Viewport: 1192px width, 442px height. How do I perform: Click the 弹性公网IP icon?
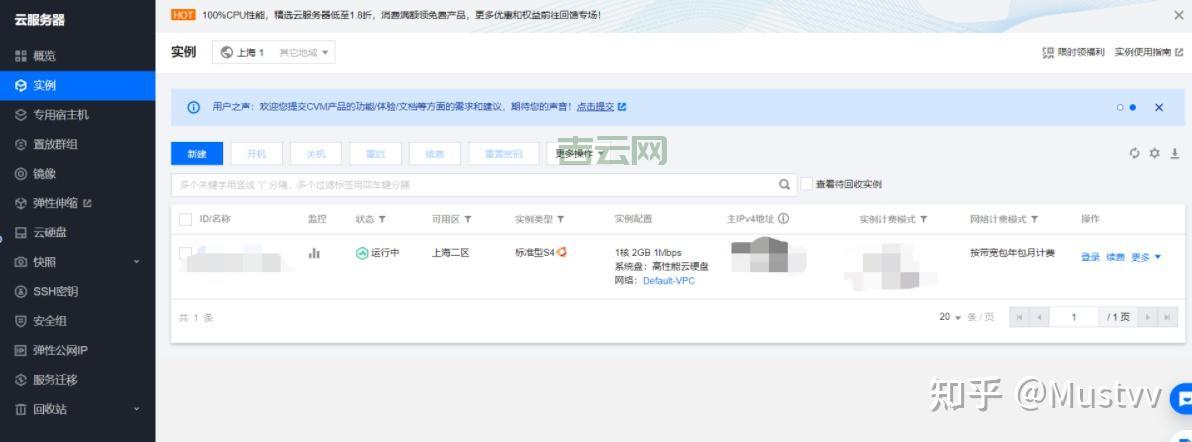click(21, 351)
